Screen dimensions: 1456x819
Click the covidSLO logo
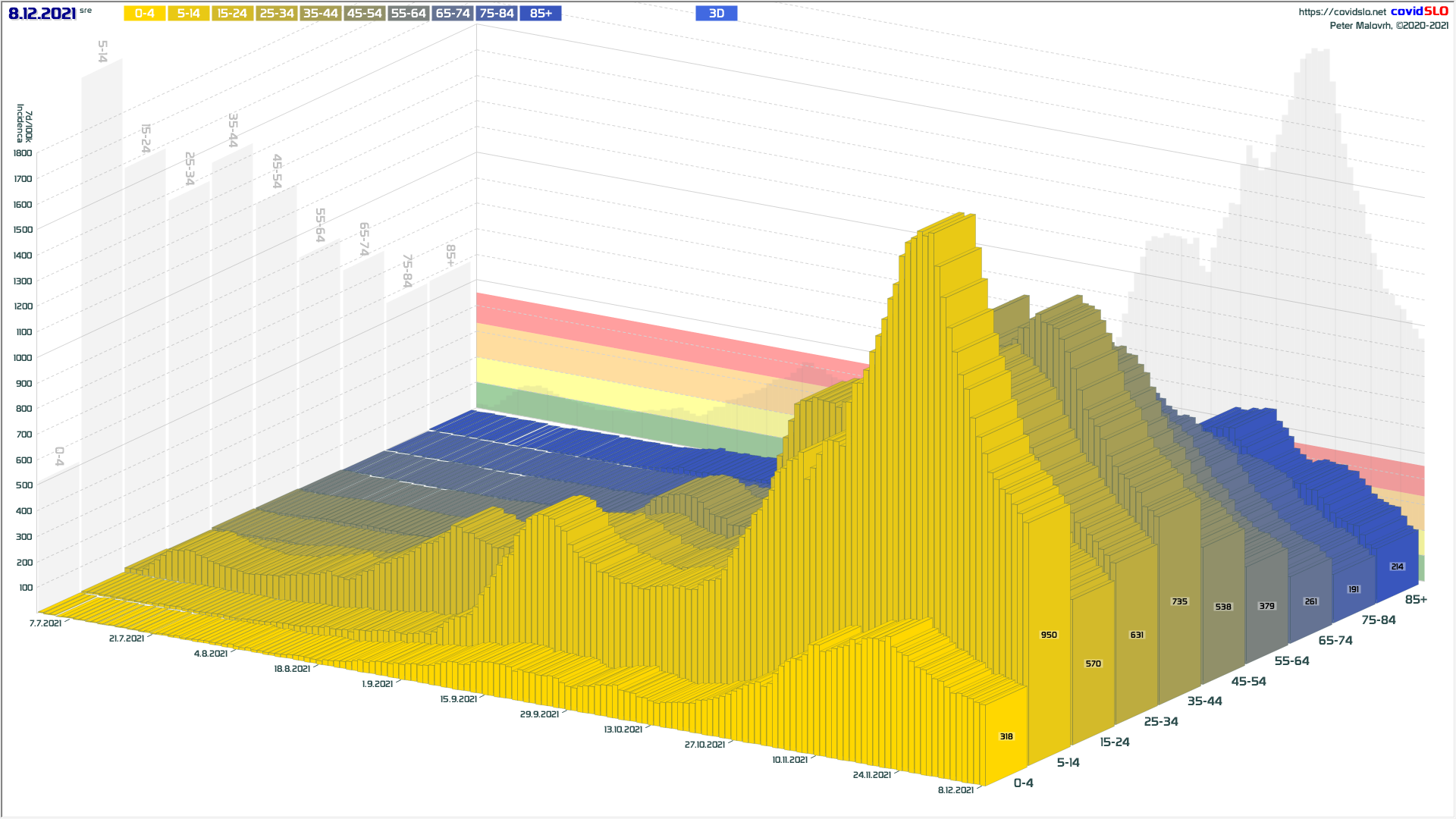pyautogui.click(x=1419, y=11)
